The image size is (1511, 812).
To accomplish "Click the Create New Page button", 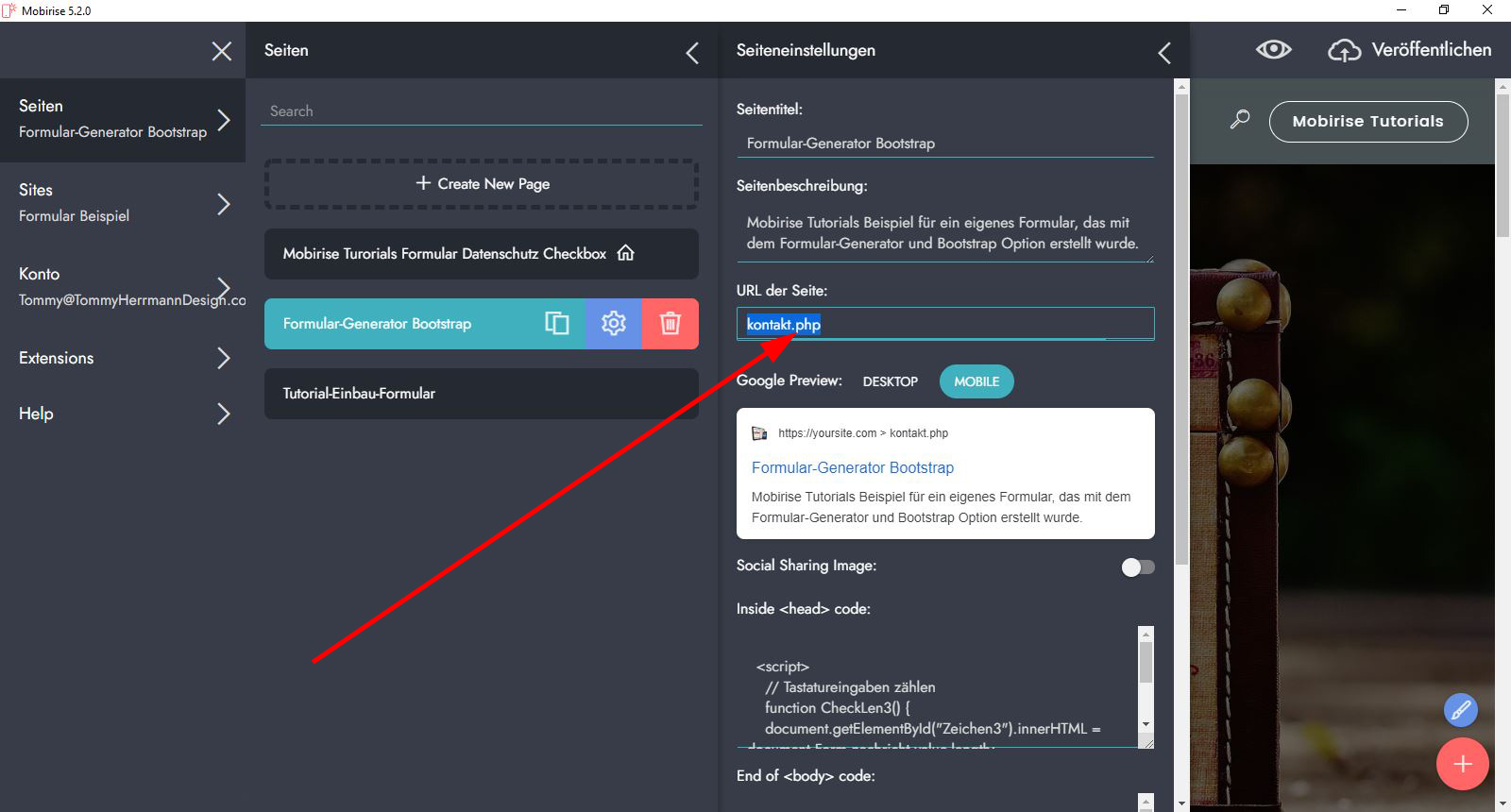I will pos(482,184).
